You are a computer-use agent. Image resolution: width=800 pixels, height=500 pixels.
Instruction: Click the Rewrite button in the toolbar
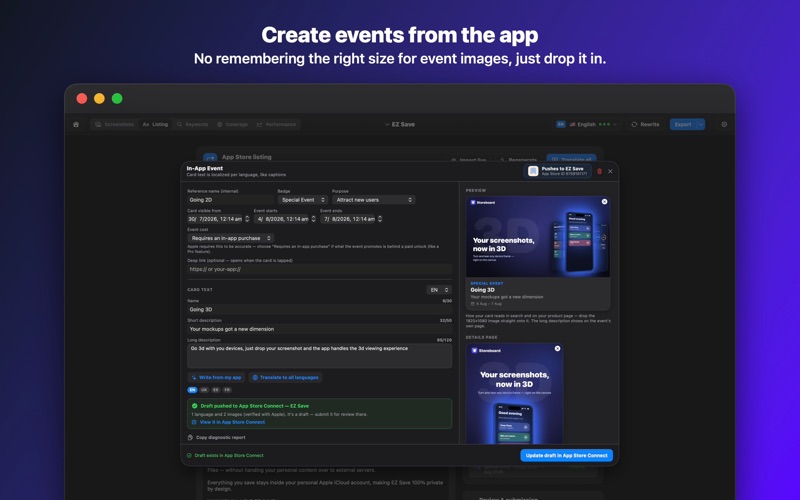click(x=645, y=124)
